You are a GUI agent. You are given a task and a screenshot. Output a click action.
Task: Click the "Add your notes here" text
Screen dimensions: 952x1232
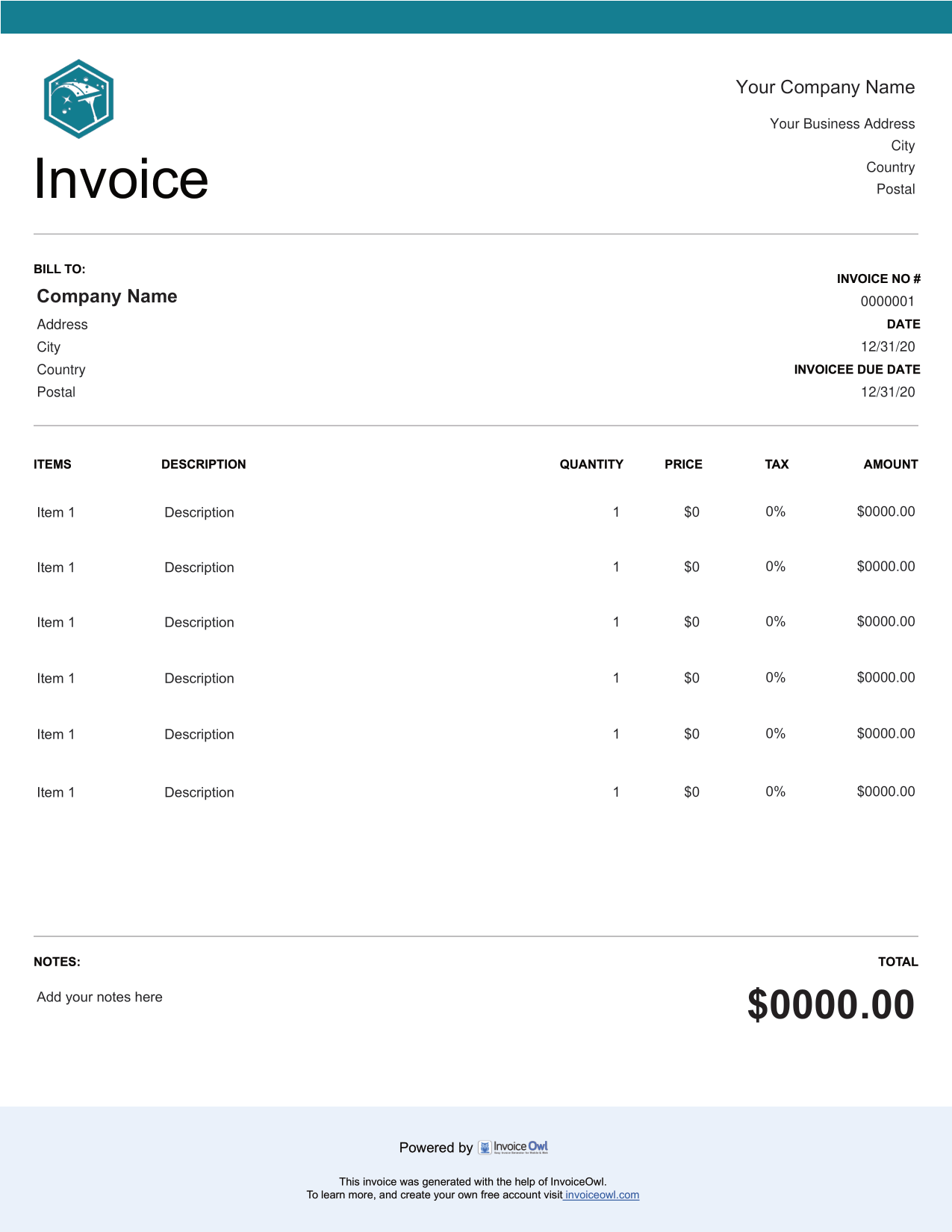99,998
